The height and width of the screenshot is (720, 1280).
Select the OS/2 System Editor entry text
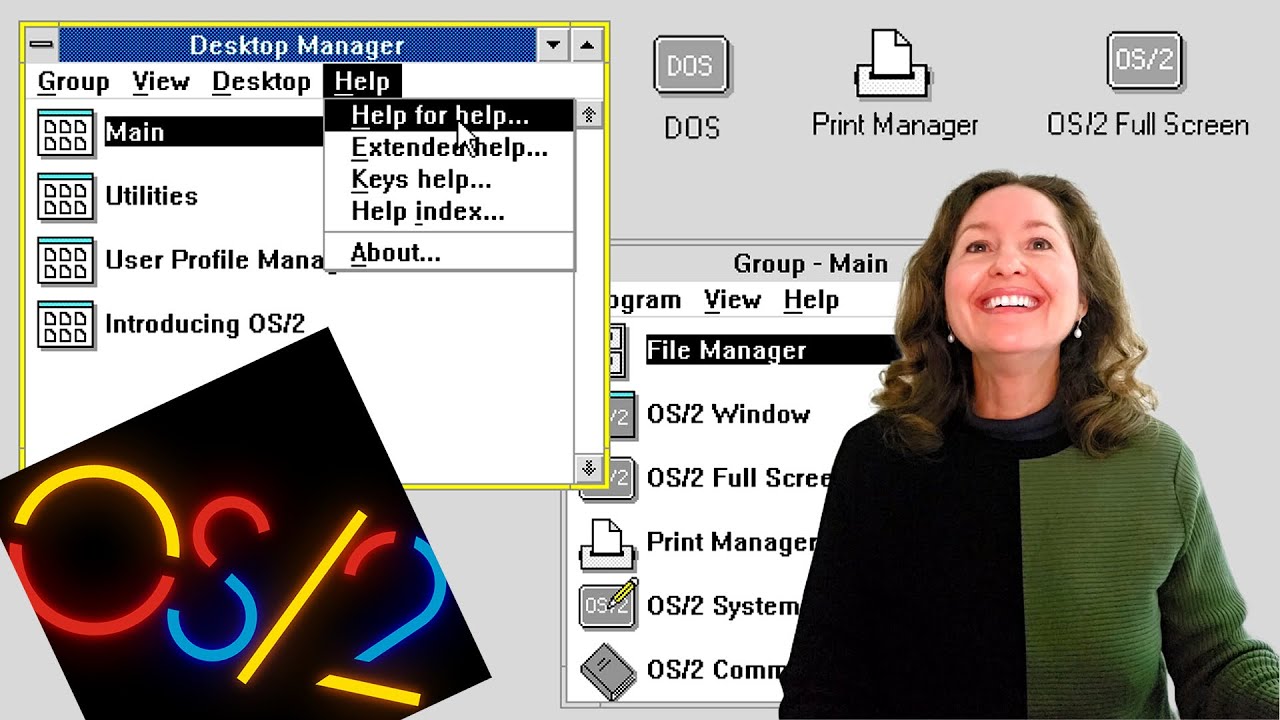723,606
